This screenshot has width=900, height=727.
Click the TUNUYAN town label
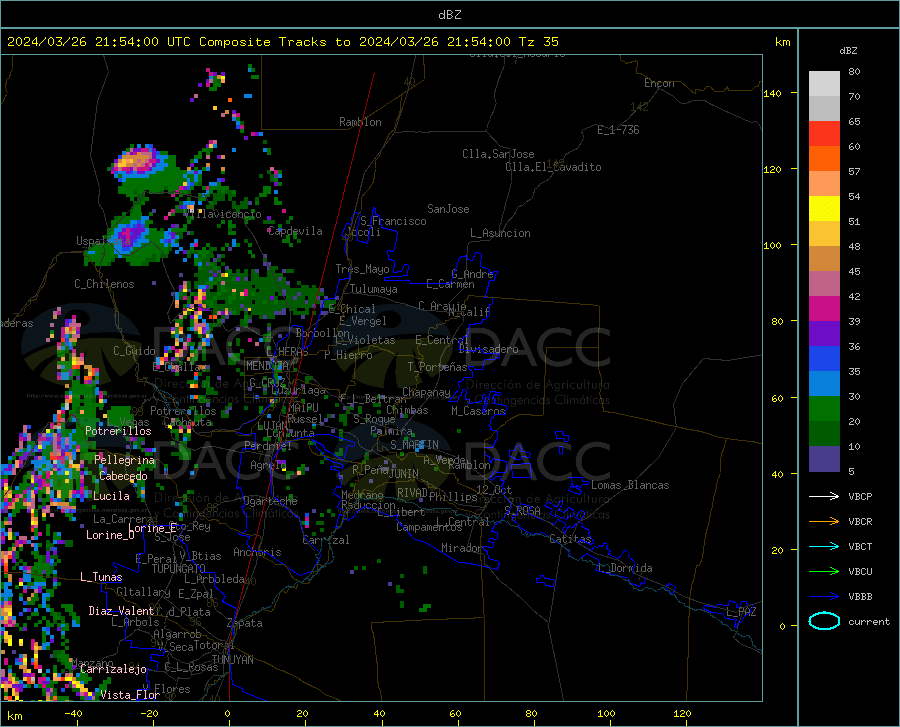click(x=232, y=660)
